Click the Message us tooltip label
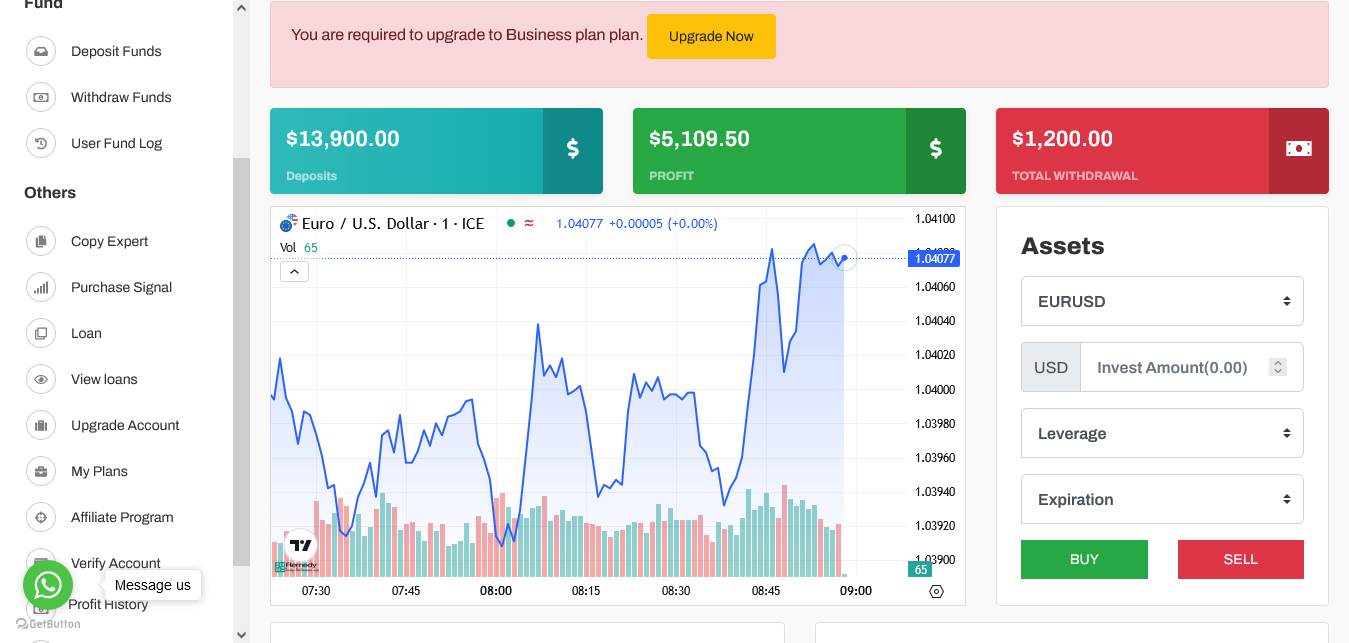 coord(152,585)
